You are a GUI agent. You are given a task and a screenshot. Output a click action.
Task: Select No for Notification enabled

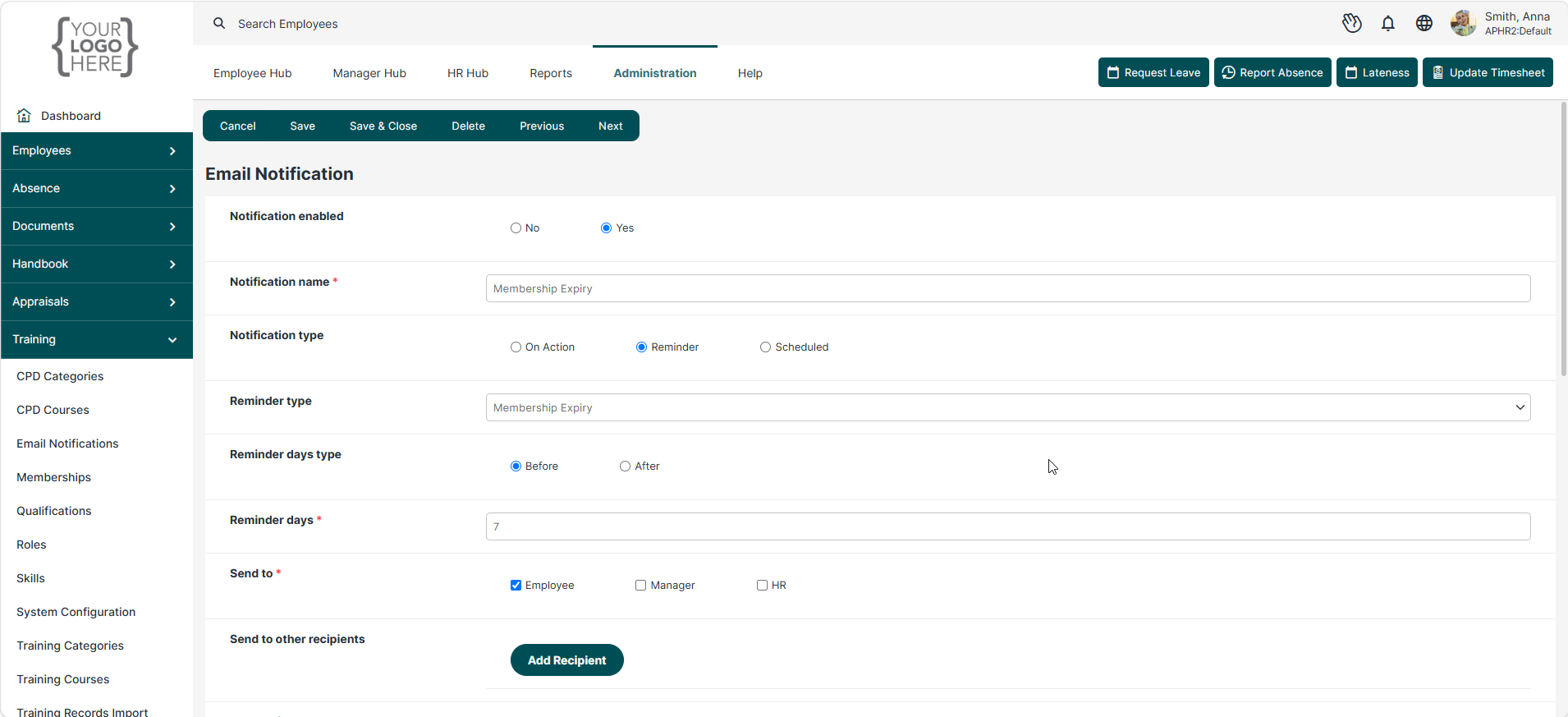click(x=516, y=228)
